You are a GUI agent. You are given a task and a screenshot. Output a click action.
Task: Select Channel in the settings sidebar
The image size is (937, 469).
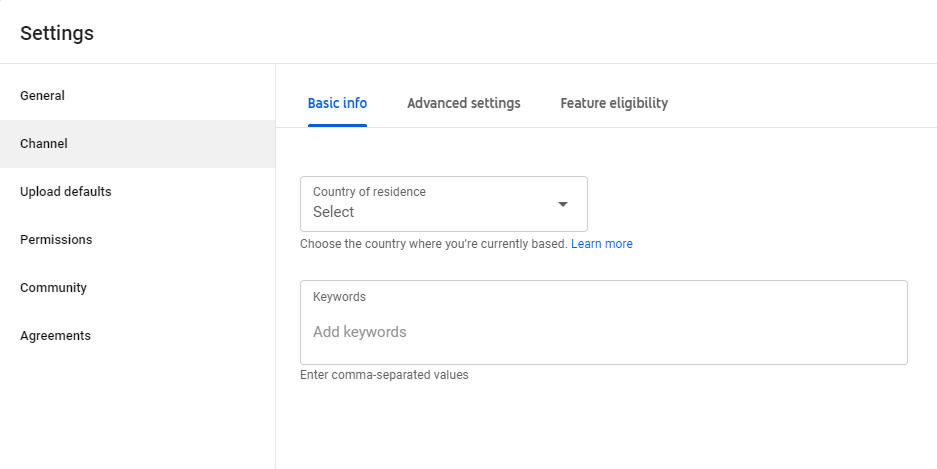44,144
